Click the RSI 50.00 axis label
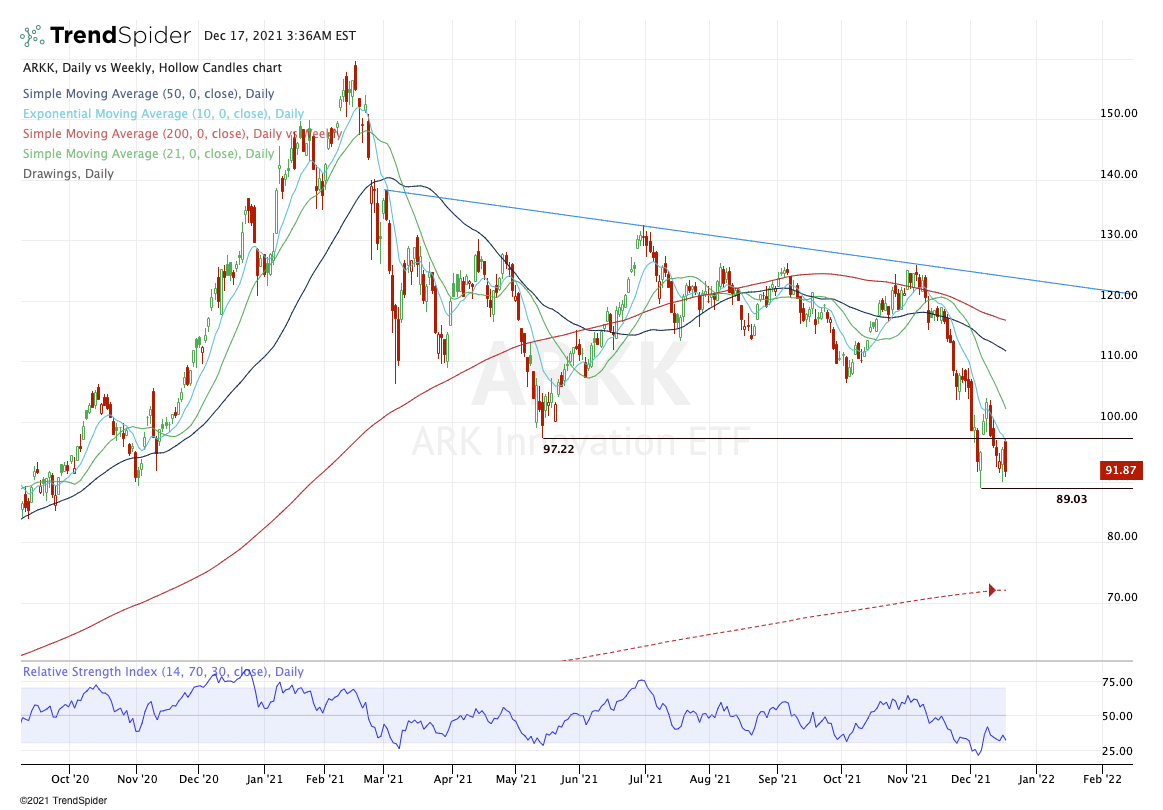 point(1117,717)
